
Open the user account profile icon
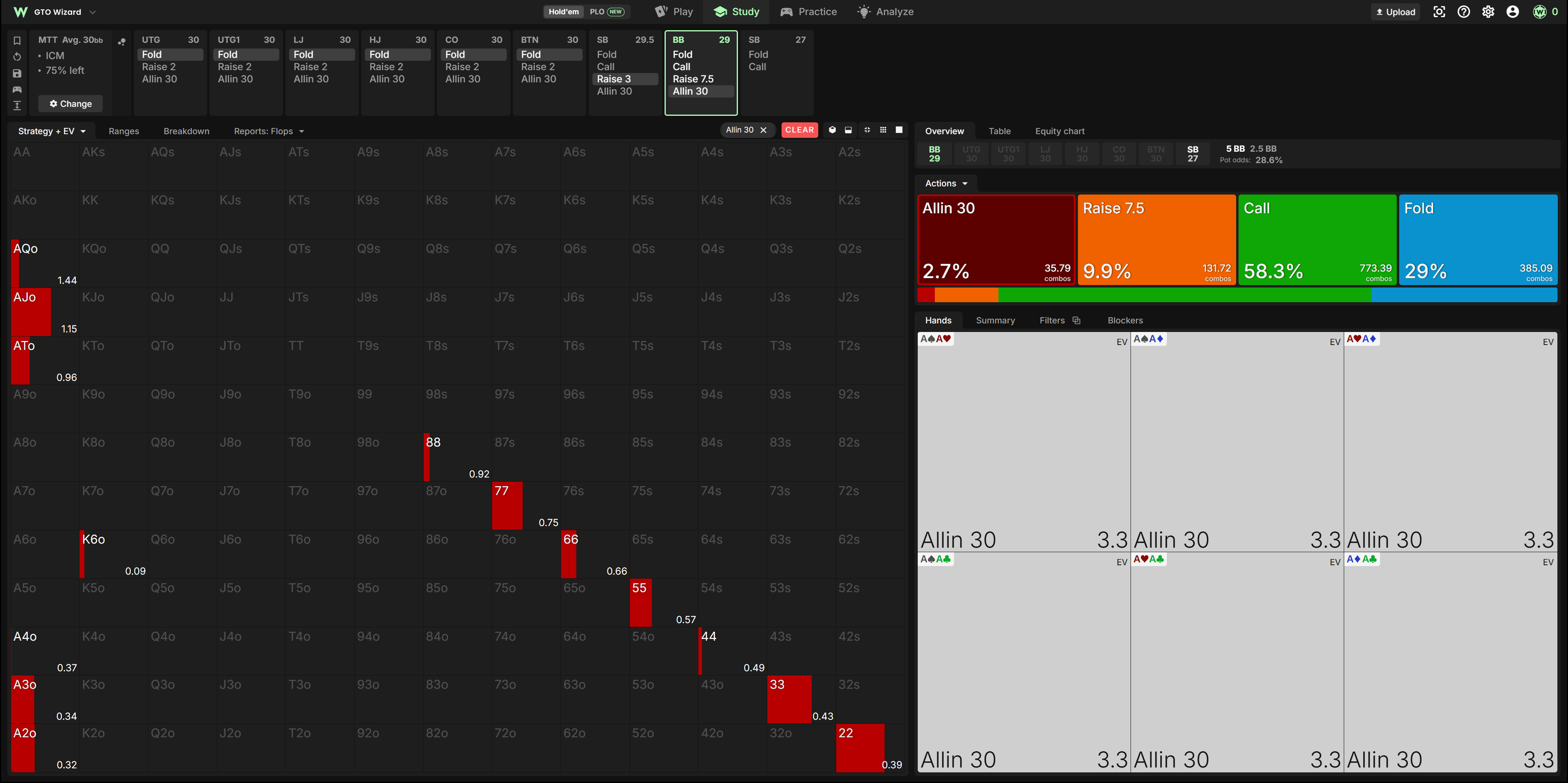[x=1512, y=11]
